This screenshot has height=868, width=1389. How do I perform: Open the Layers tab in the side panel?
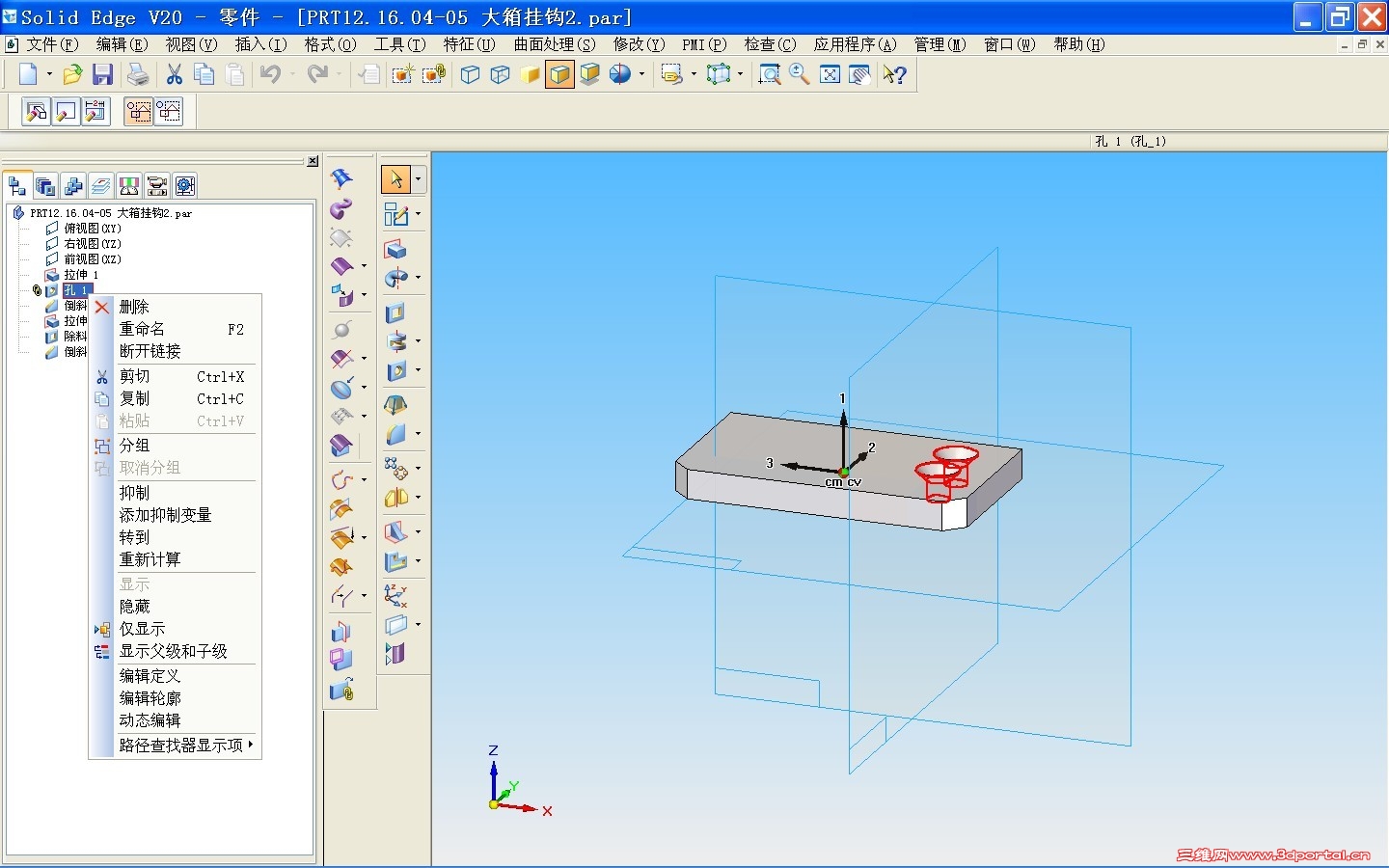point(100,185)
